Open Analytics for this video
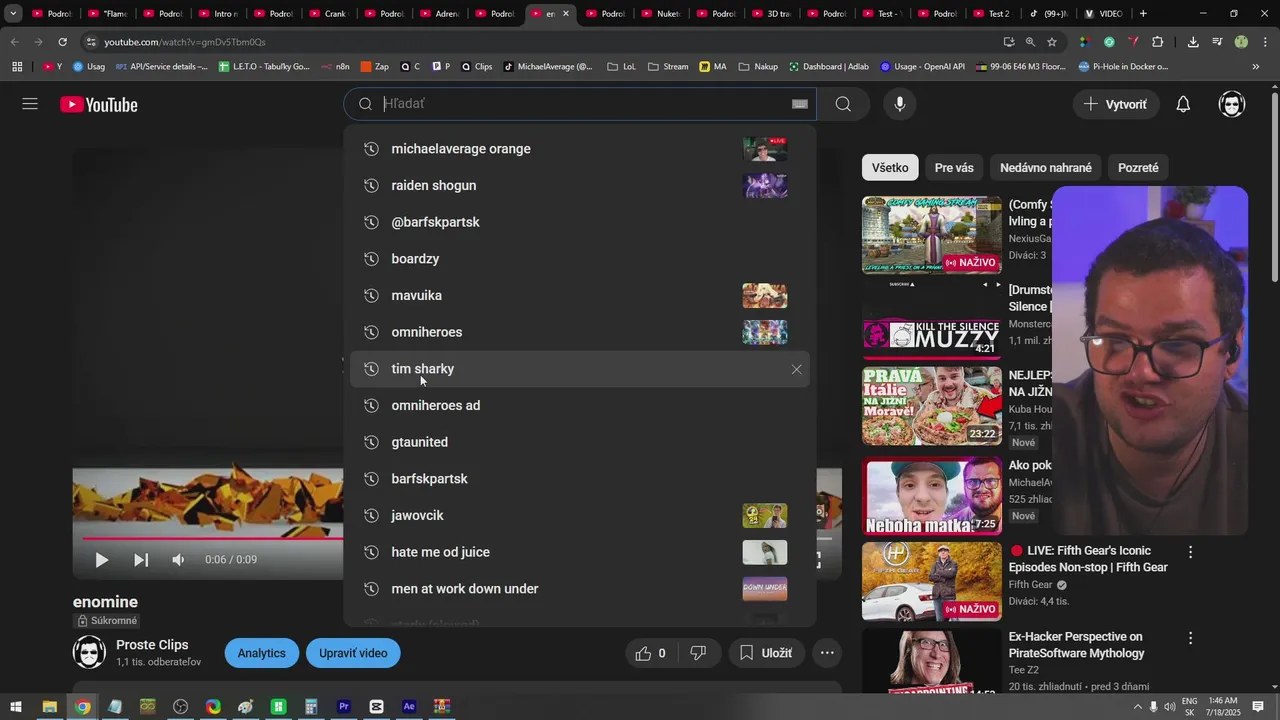The height and width of the screenshot is (720, 1280). (262, 653)
